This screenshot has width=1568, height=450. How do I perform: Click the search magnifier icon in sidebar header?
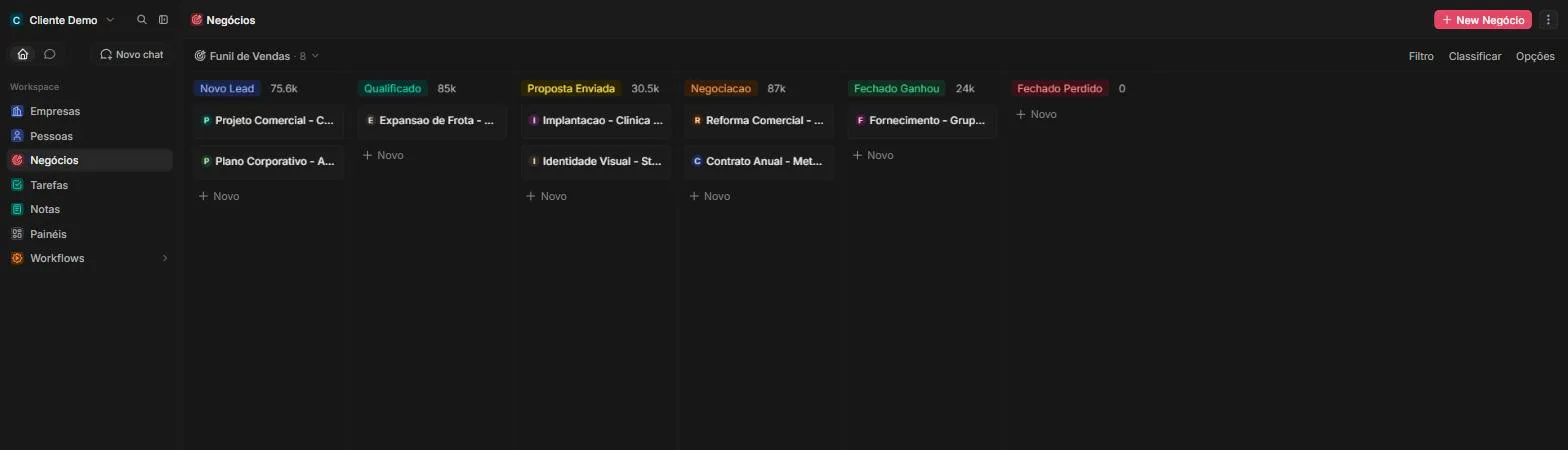[x=142, y=20]
